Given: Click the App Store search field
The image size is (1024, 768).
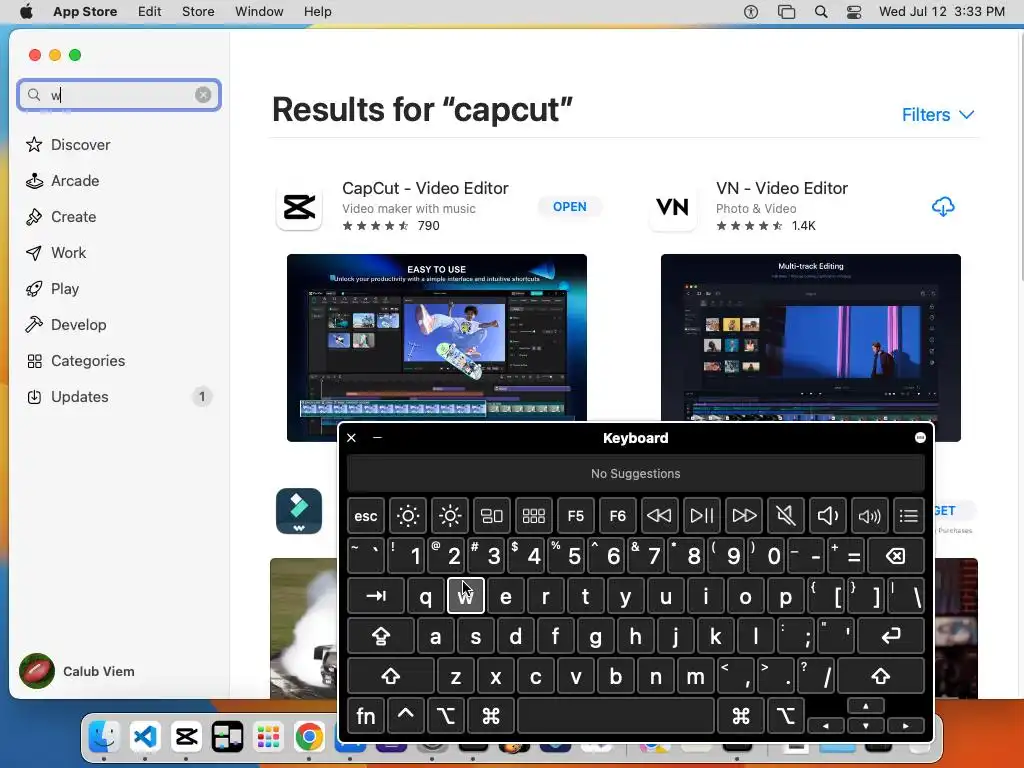Looking at the screenshot, I should tap(119, 95).
